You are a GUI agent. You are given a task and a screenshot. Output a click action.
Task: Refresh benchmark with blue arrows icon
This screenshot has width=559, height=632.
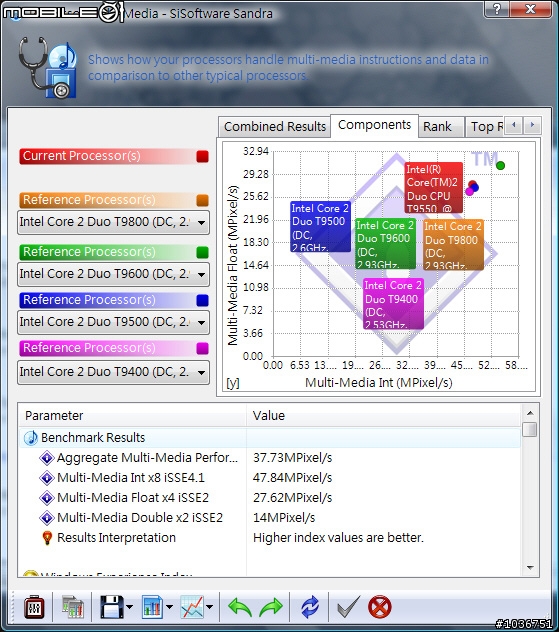(310, 607)
